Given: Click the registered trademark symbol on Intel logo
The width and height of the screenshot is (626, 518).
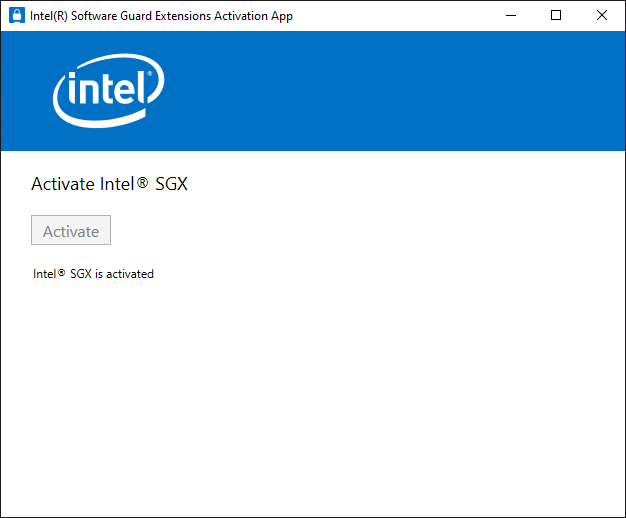Looking at the screenshot, I should (149, 74).
